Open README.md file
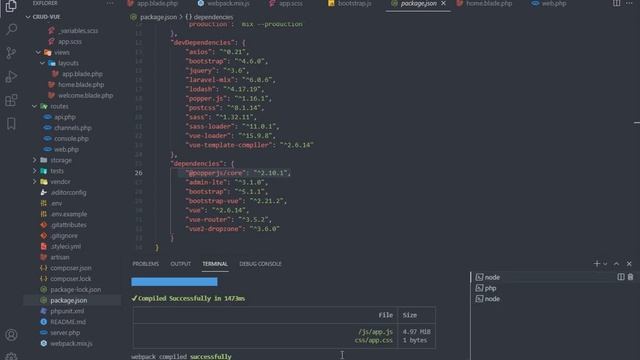 [x=68, y=322]
